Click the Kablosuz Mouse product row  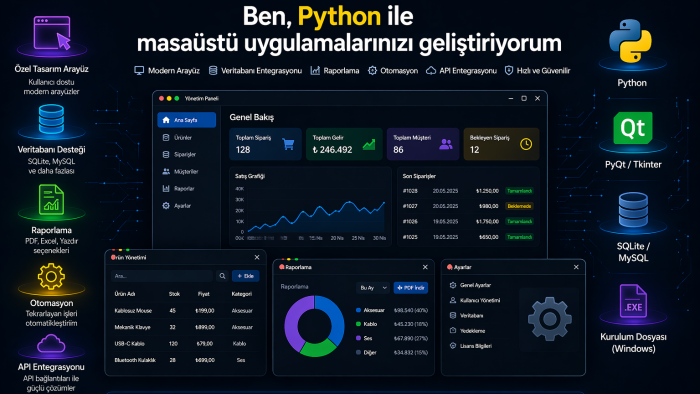(185, 311)
